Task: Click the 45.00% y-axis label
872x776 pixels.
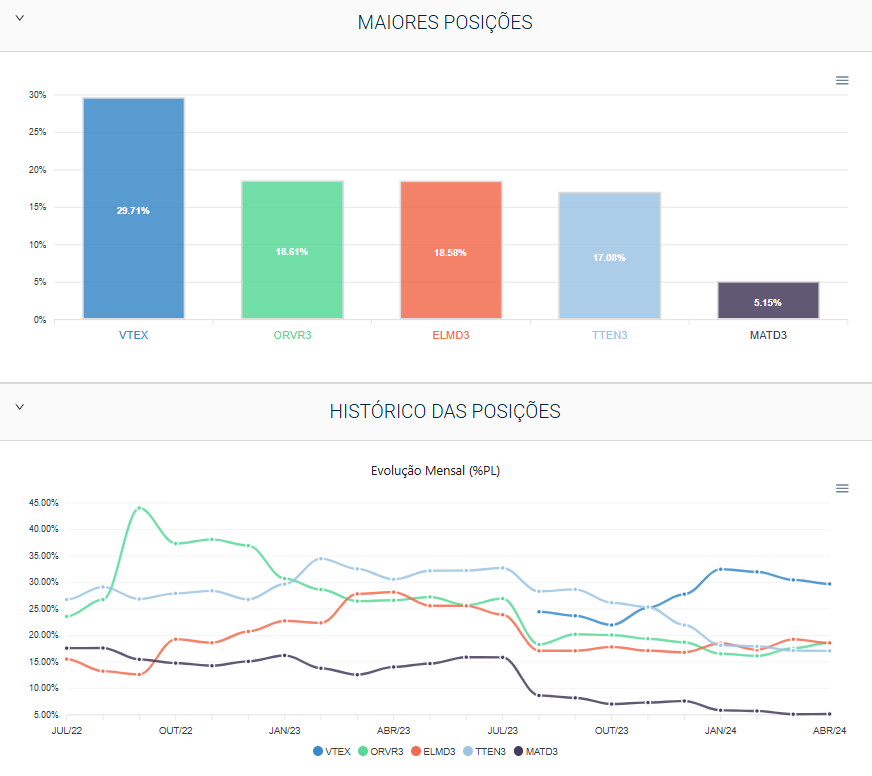Action: 43,503
